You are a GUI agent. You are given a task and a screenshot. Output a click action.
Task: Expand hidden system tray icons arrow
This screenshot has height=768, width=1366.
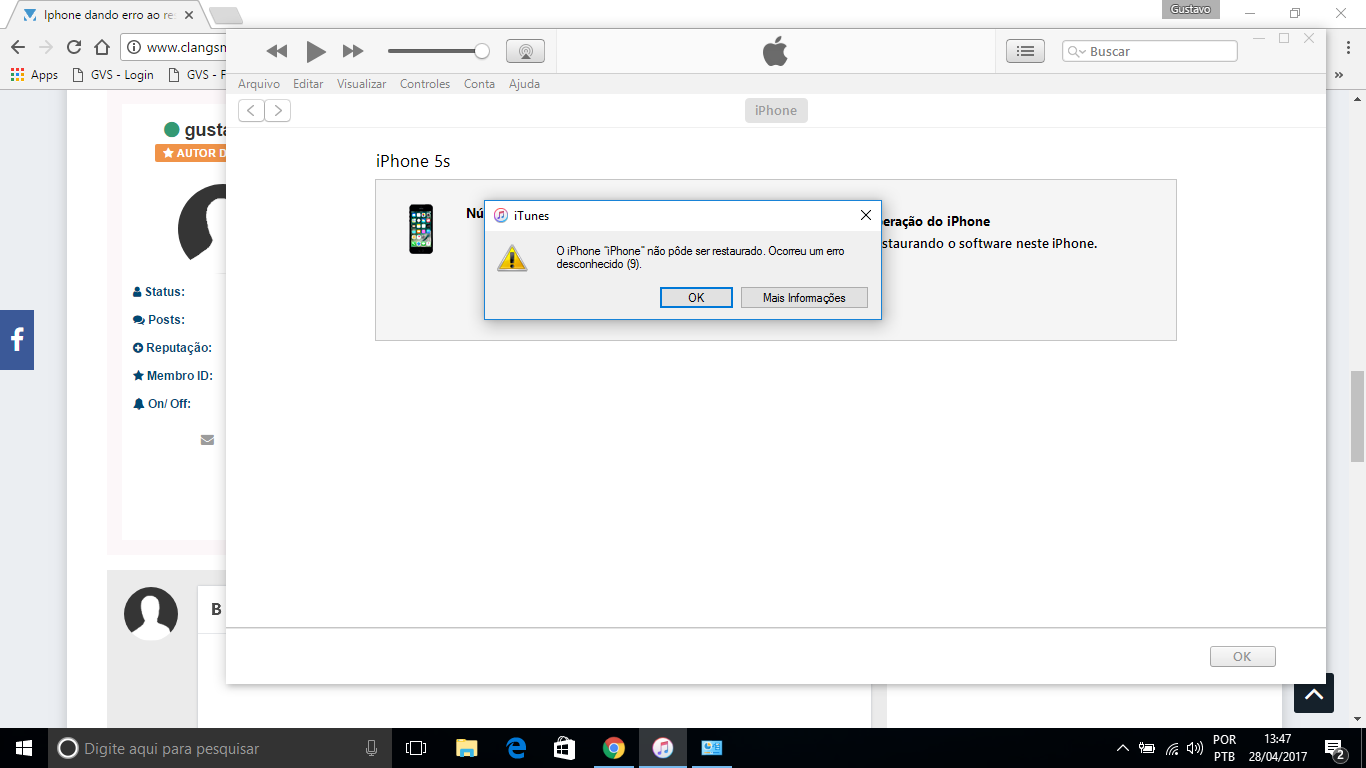tap(1123, 748)
